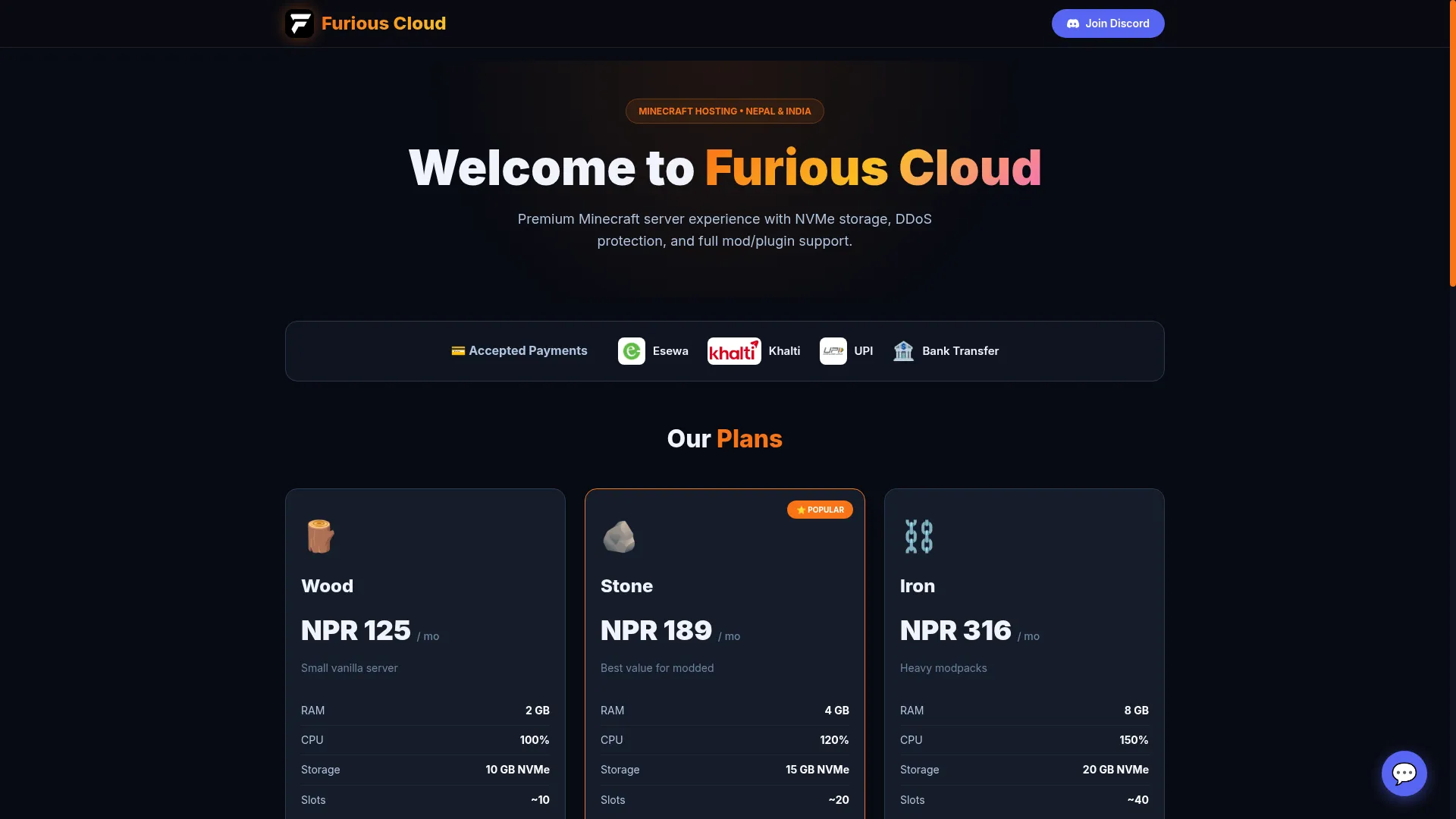Click the Furious Cloud F logo icon
1456x819 pixels.
point(300,24)
